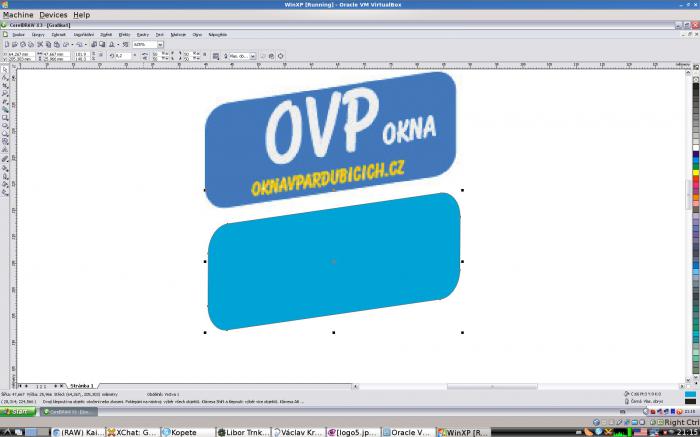The image size is (700, 437).
Task: Open the zoom level dropdown
Action: coord(160,45)
